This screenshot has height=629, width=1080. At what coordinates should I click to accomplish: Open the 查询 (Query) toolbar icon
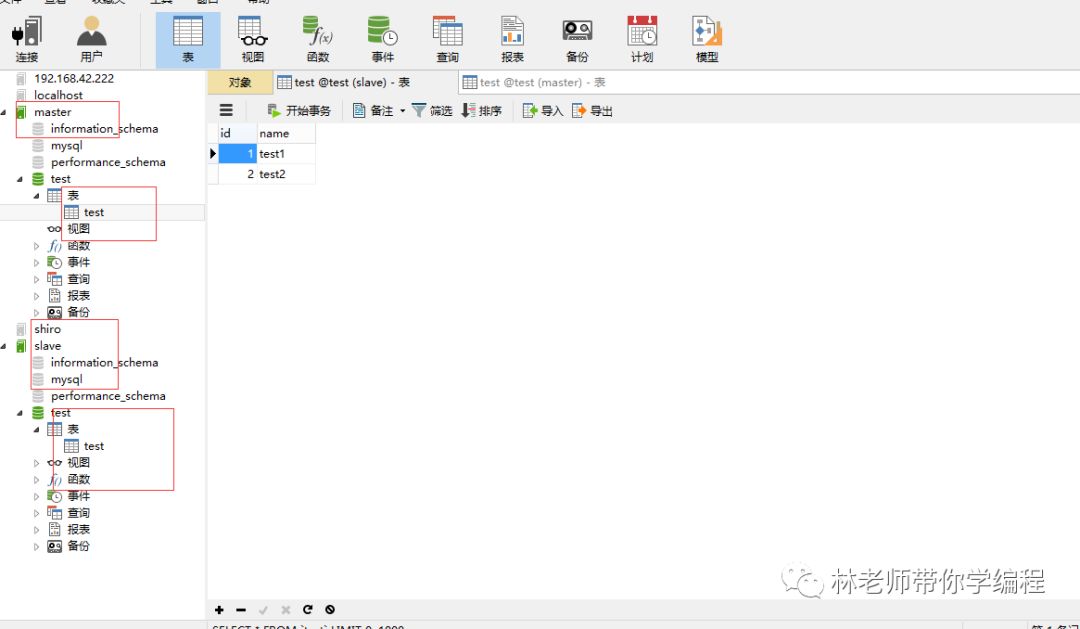448,40
